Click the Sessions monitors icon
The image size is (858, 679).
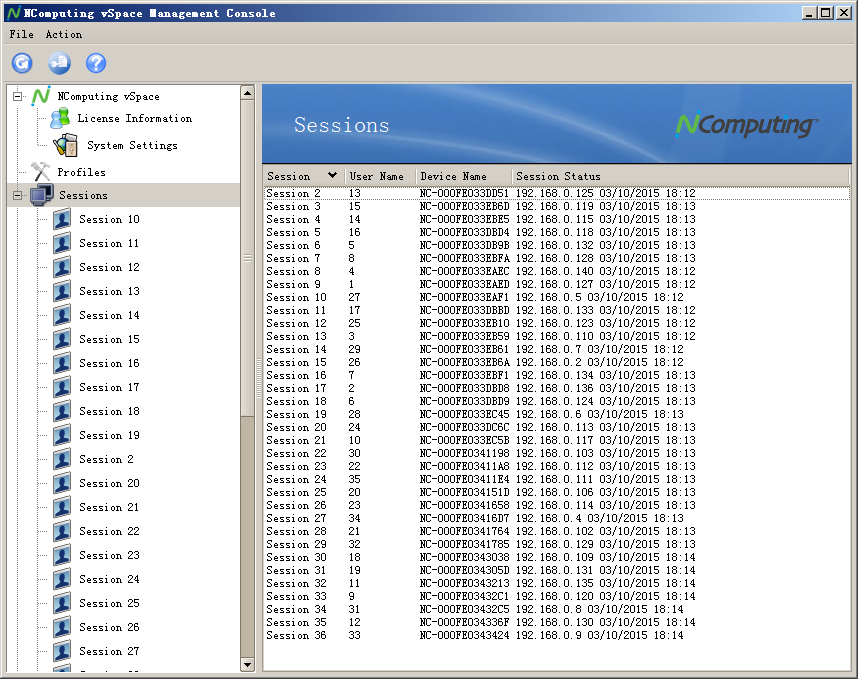[x=42, y=195]
